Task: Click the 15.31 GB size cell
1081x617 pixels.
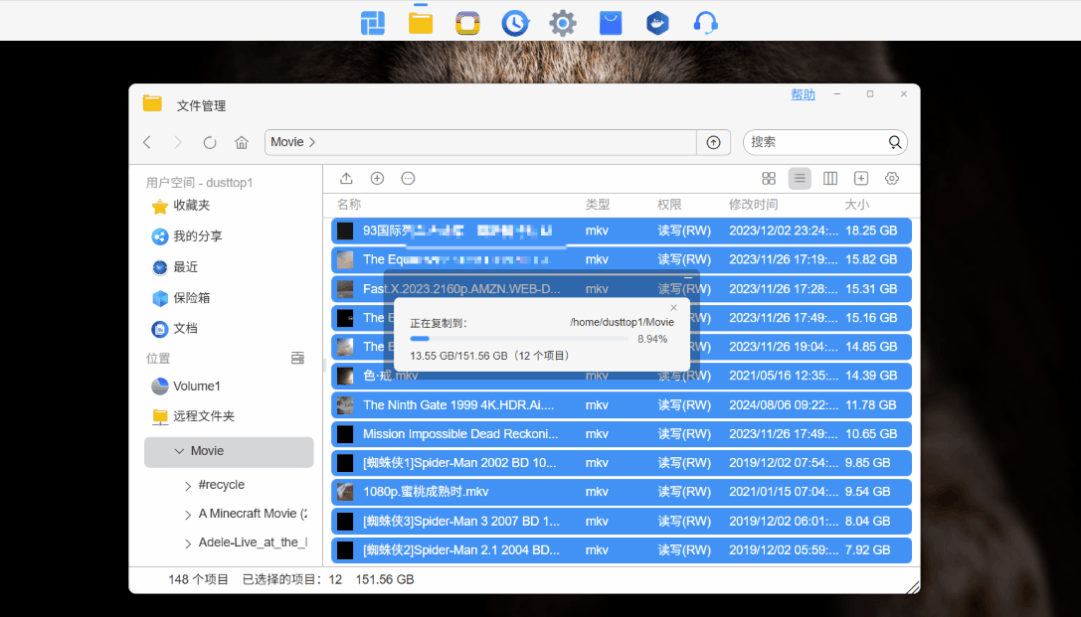Action: [x=871, y=289]
